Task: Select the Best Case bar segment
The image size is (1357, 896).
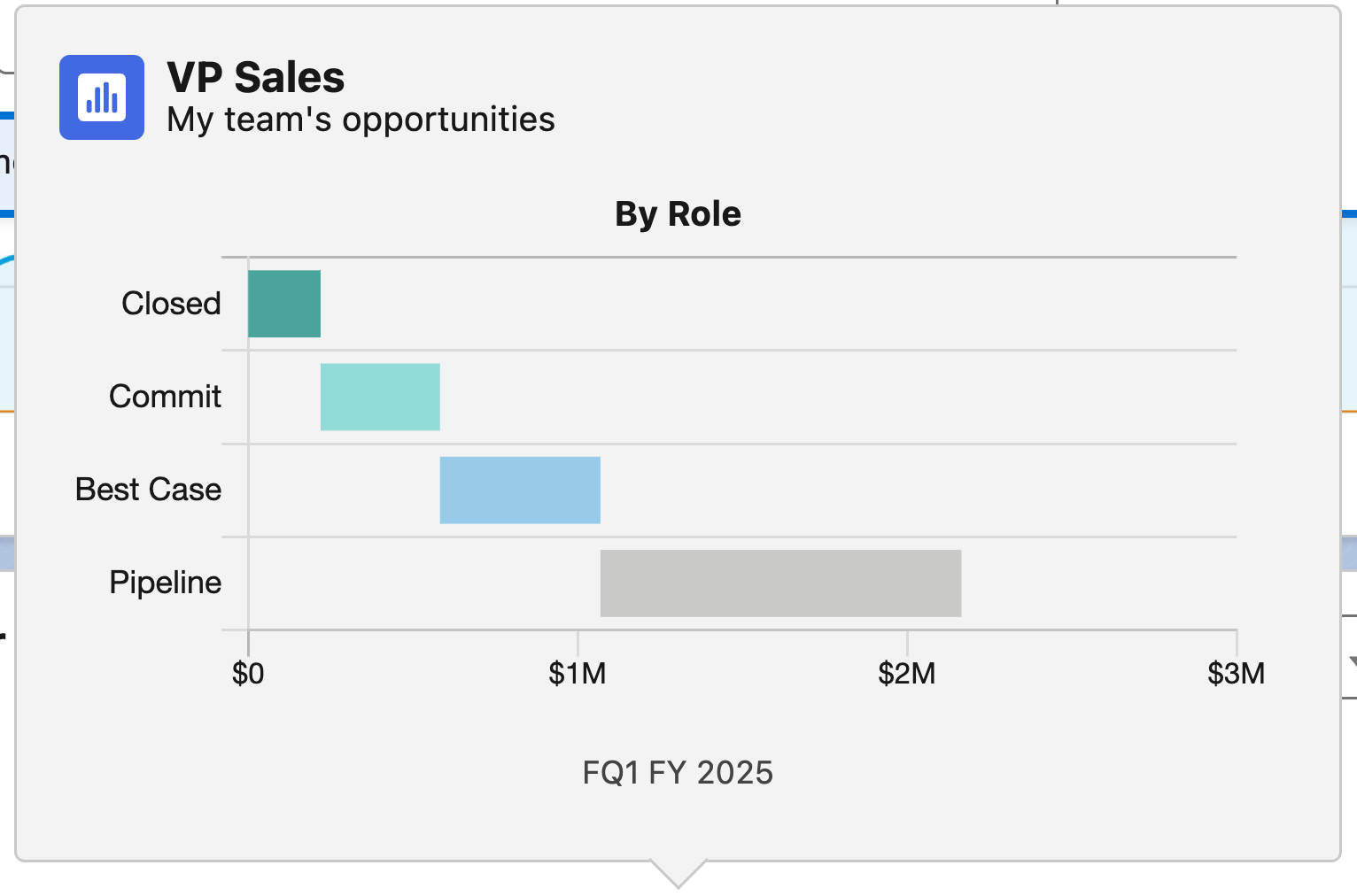Action: pos(520,490)
